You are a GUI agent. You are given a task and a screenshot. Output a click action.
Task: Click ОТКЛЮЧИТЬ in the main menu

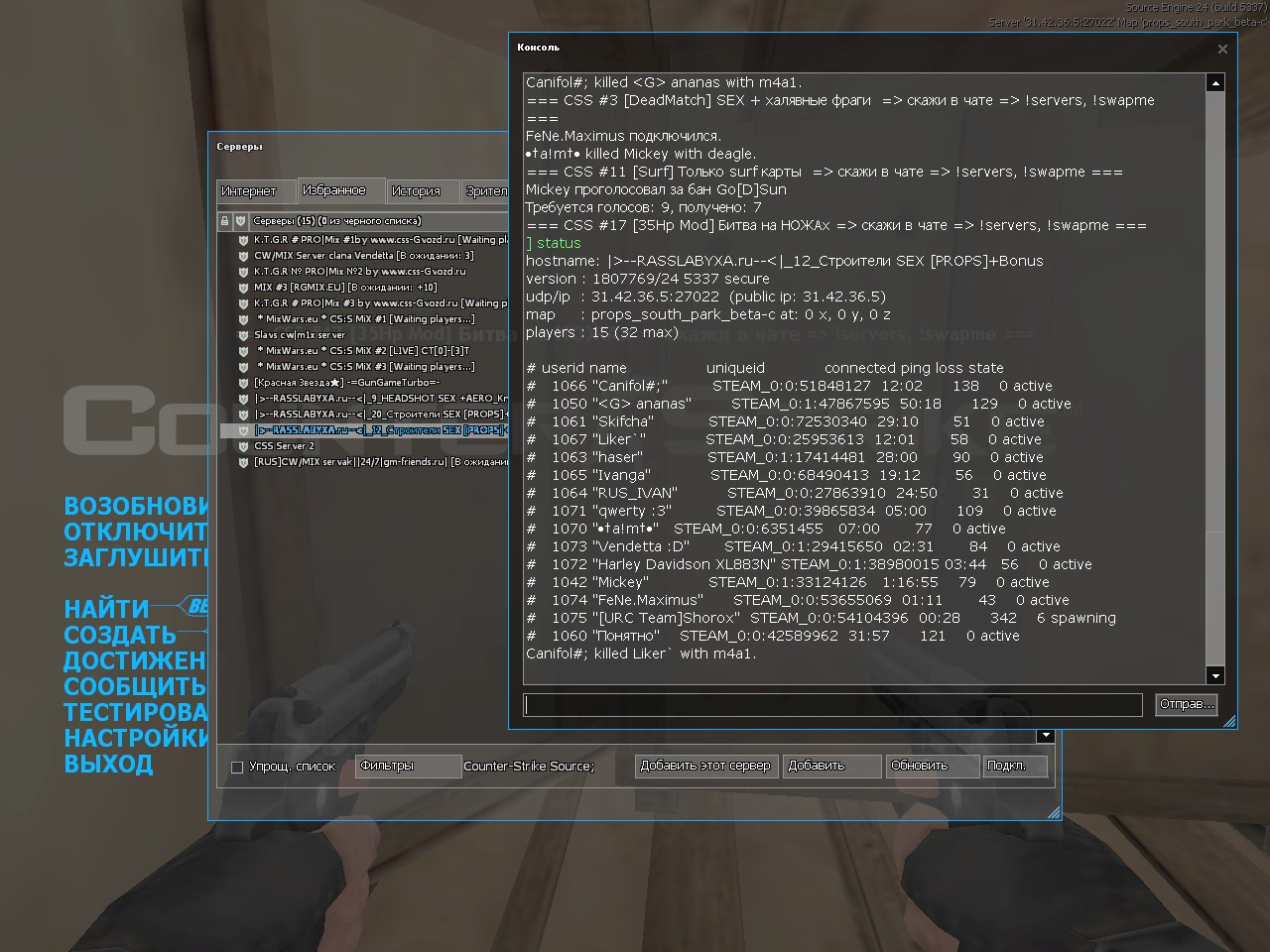(x=136, y=533)
